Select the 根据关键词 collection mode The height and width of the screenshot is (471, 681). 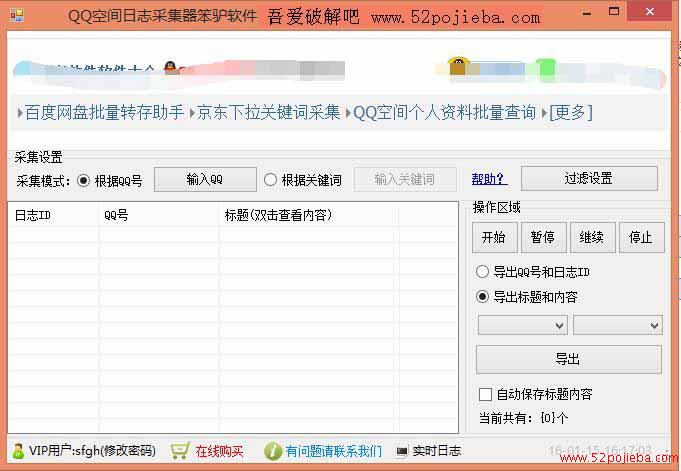point(270,179)
